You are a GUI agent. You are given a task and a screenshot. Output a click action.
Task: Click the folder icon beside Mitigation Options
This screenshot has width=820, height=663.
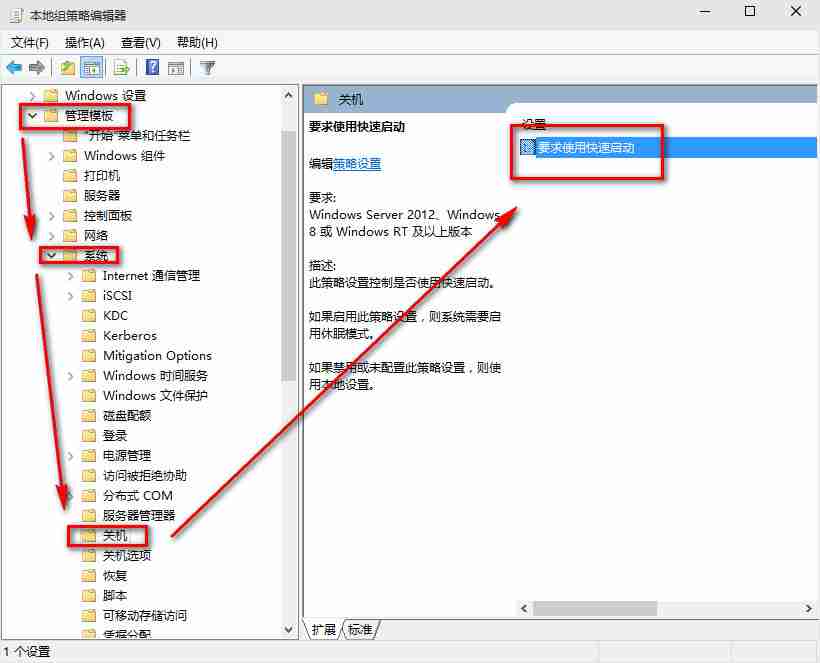coord(89,356)
